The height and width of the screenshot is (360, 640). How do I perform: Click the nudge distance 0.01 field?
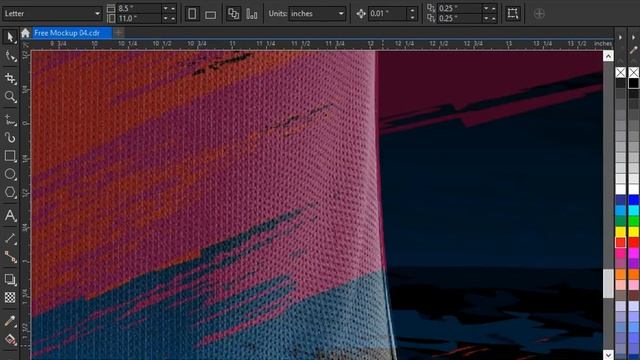(x=387, y=13)
